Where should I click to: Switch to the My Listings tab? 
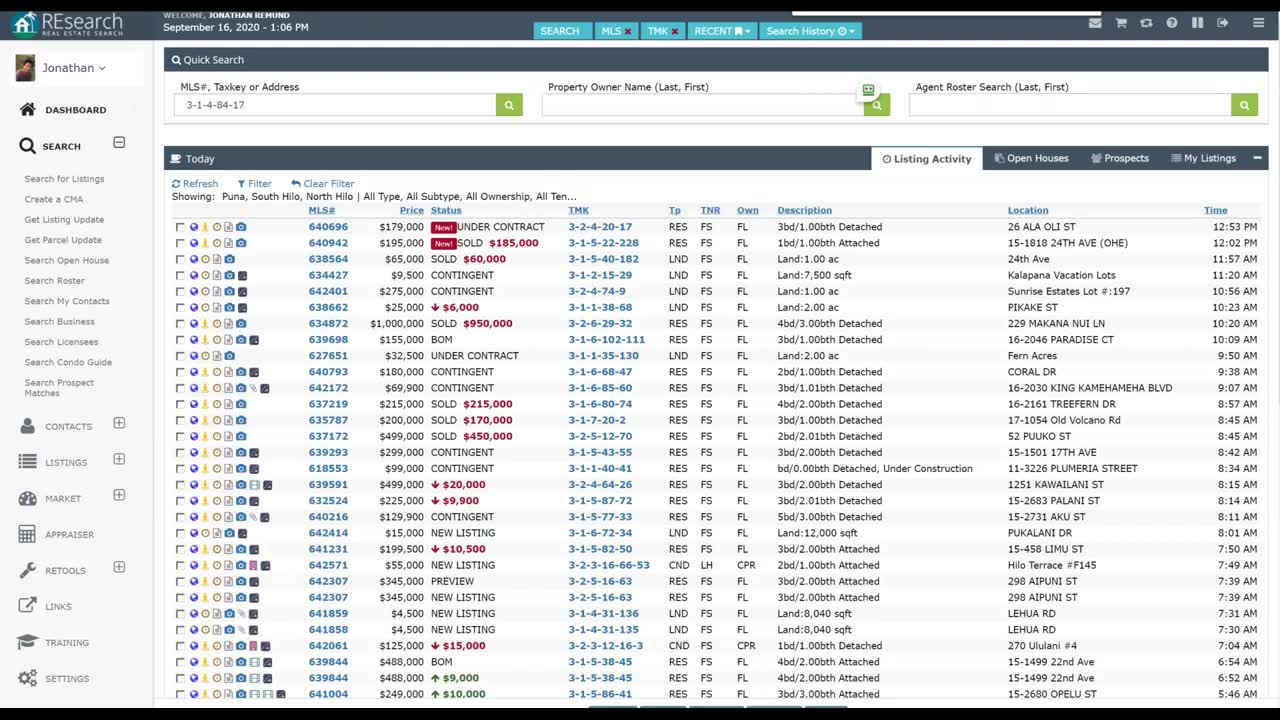[1203, 158]
